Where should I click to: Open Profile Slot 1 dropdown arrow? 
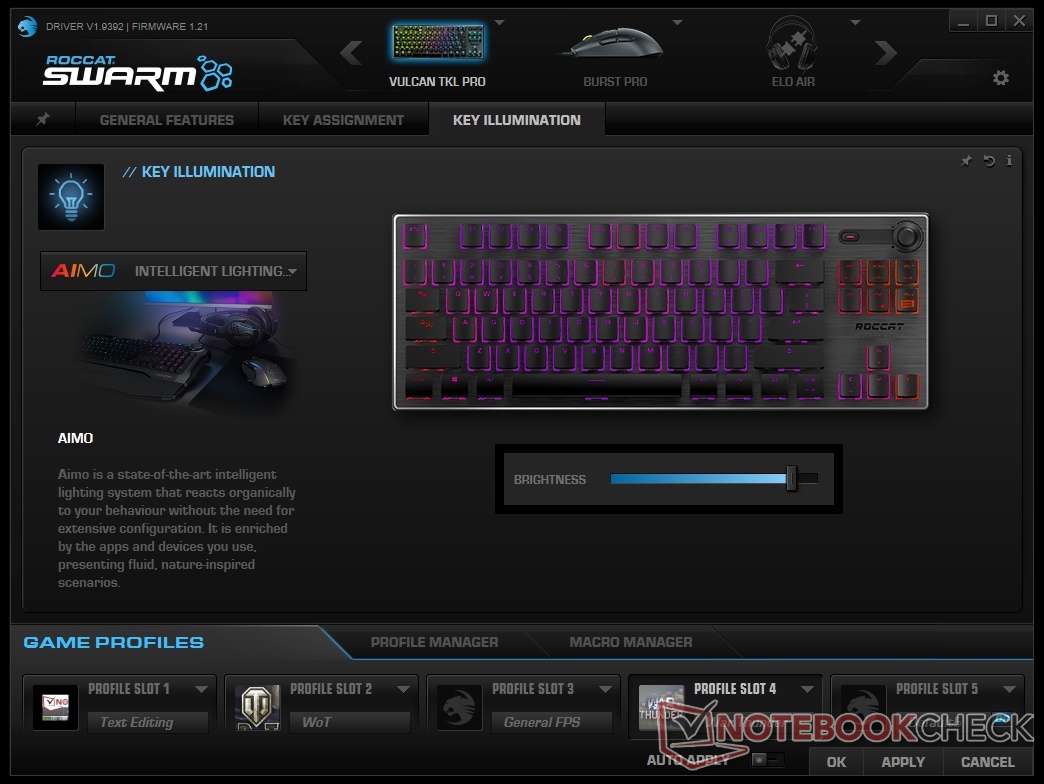(x=201, y=689)
